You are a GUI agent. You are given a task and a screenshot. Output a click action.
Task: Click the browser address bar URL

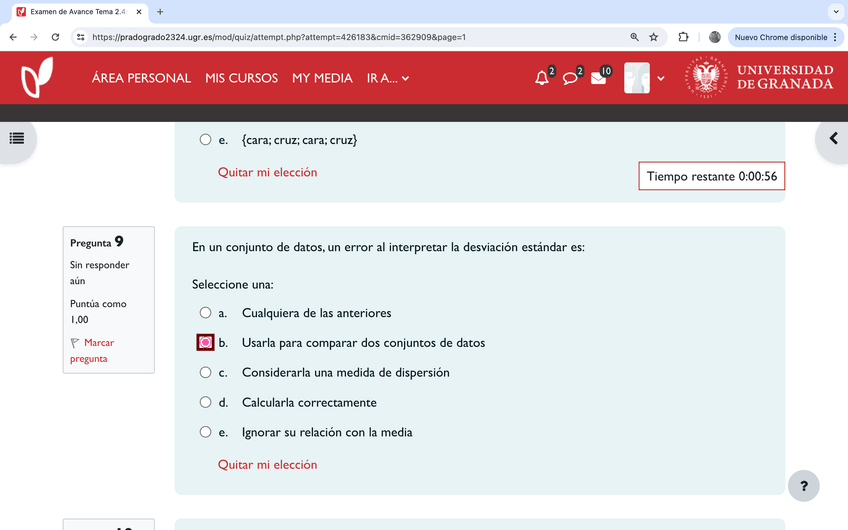[x=300, y=37]
